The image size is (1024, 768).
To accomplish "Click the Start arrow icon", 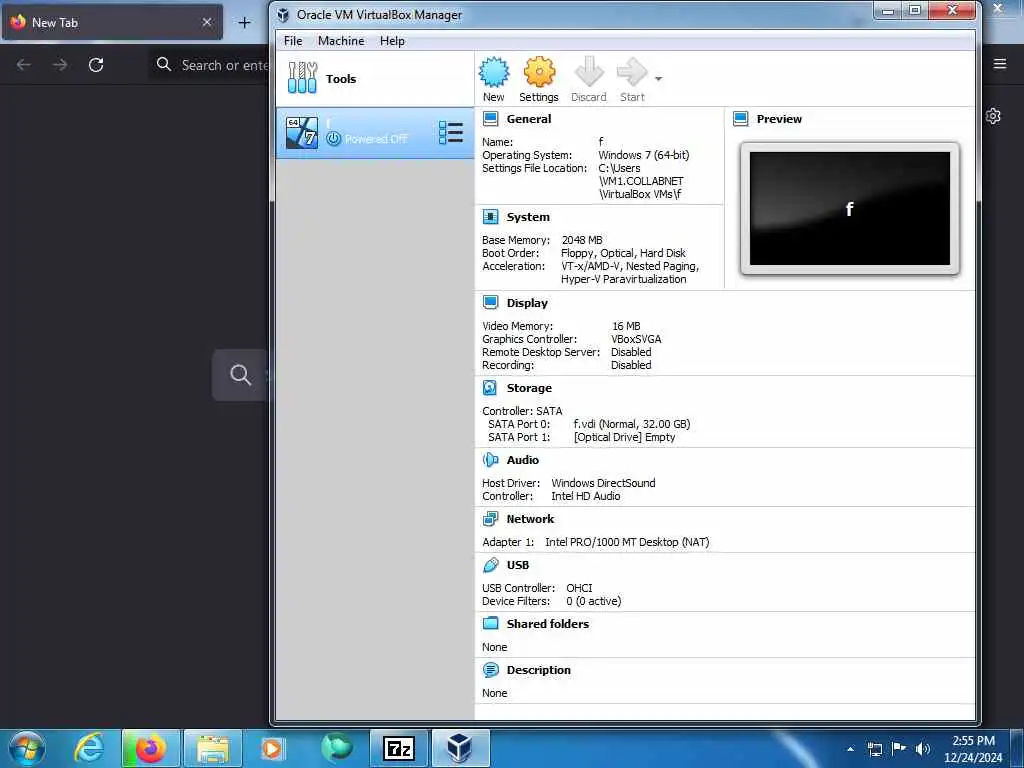I will click(x=632, y=72).
